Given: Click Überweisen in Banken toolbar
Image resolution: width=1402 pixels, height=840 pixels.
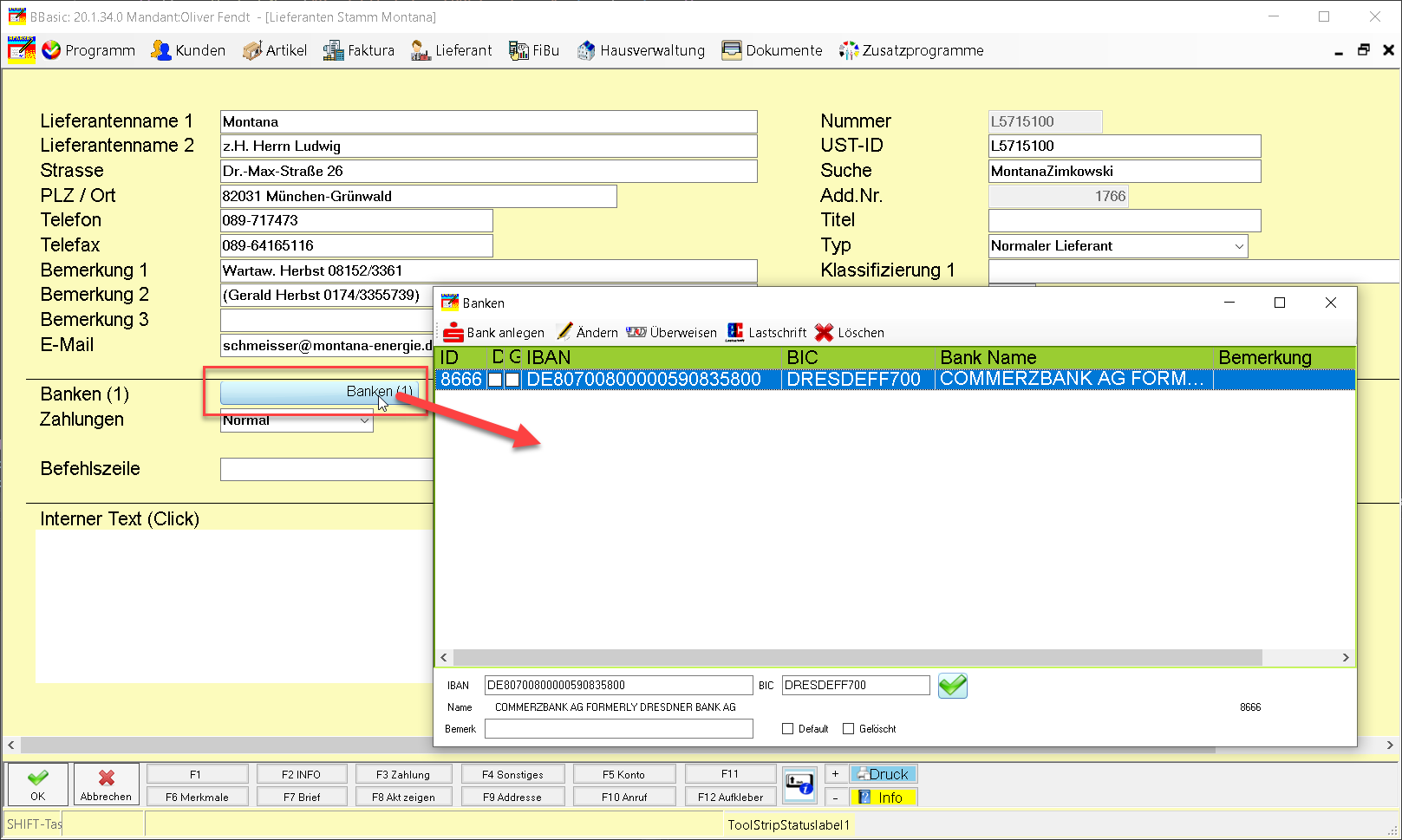Looking at the screenshot, I should [x=671, y=332].
